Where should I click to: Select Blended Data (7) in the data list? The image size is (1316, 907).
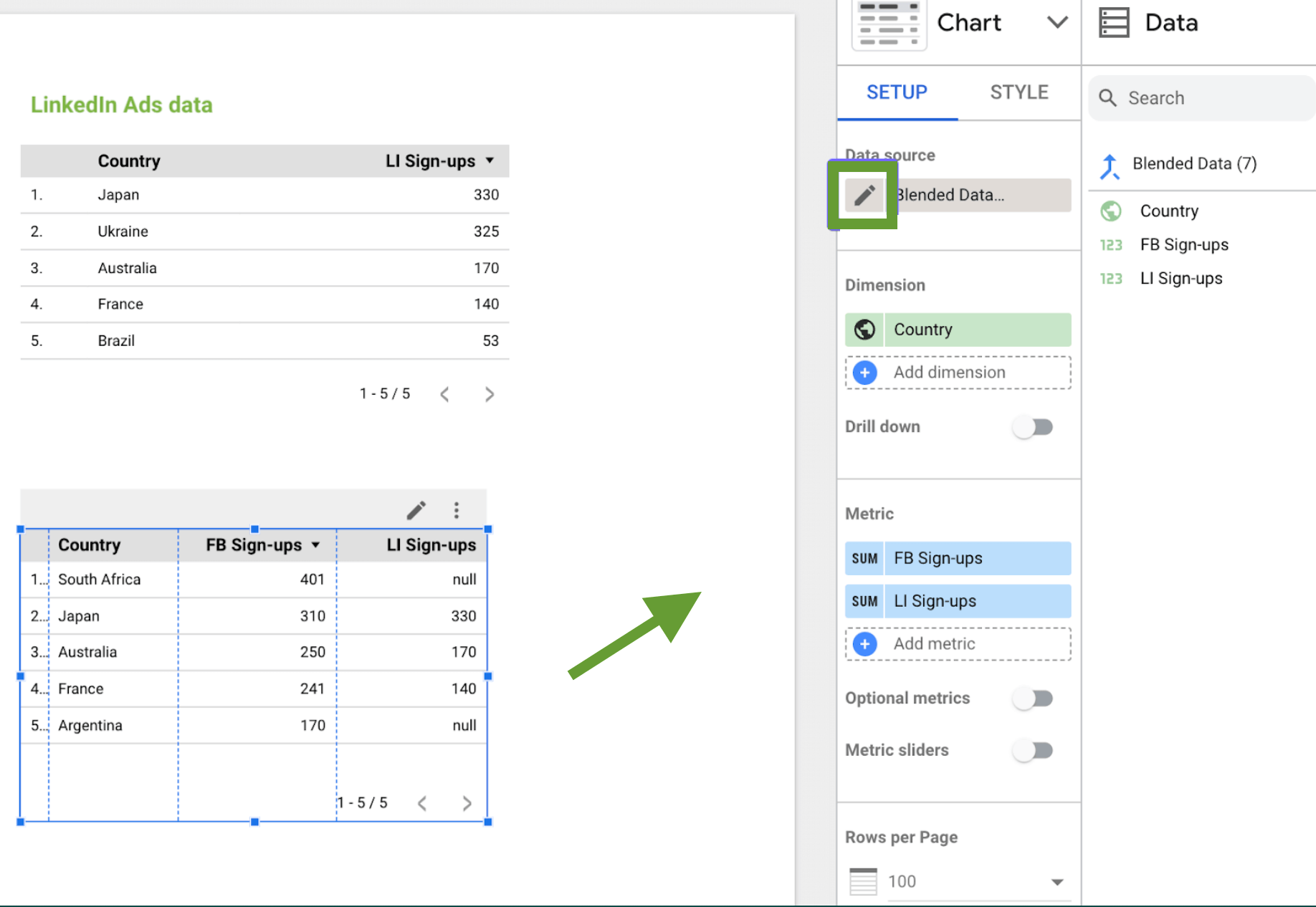(1194, 164)
